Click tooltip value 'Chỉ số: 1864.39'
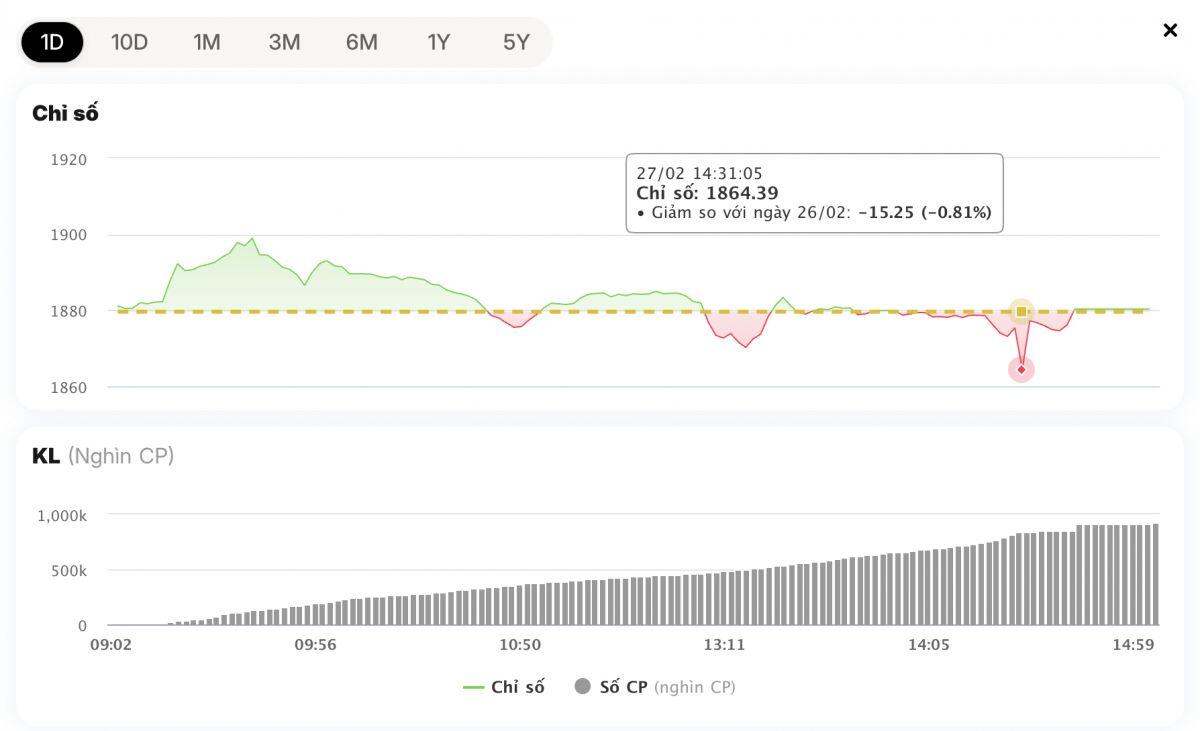Viewport: 1200px width, 731px height. (x=707, y=193)
